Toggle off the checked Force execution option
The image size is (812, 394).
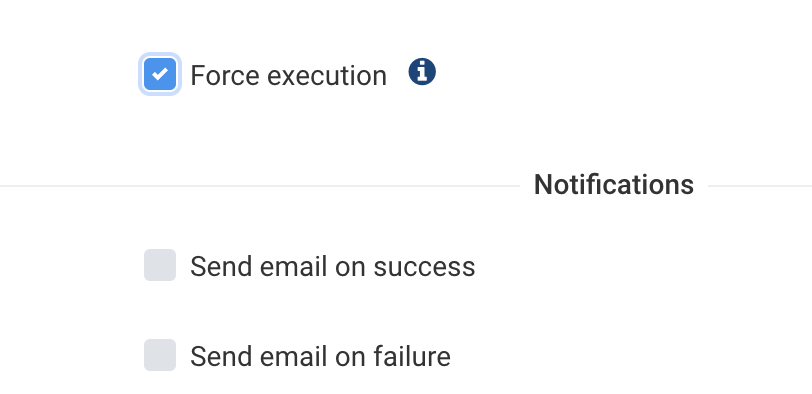tap(160, 74)
